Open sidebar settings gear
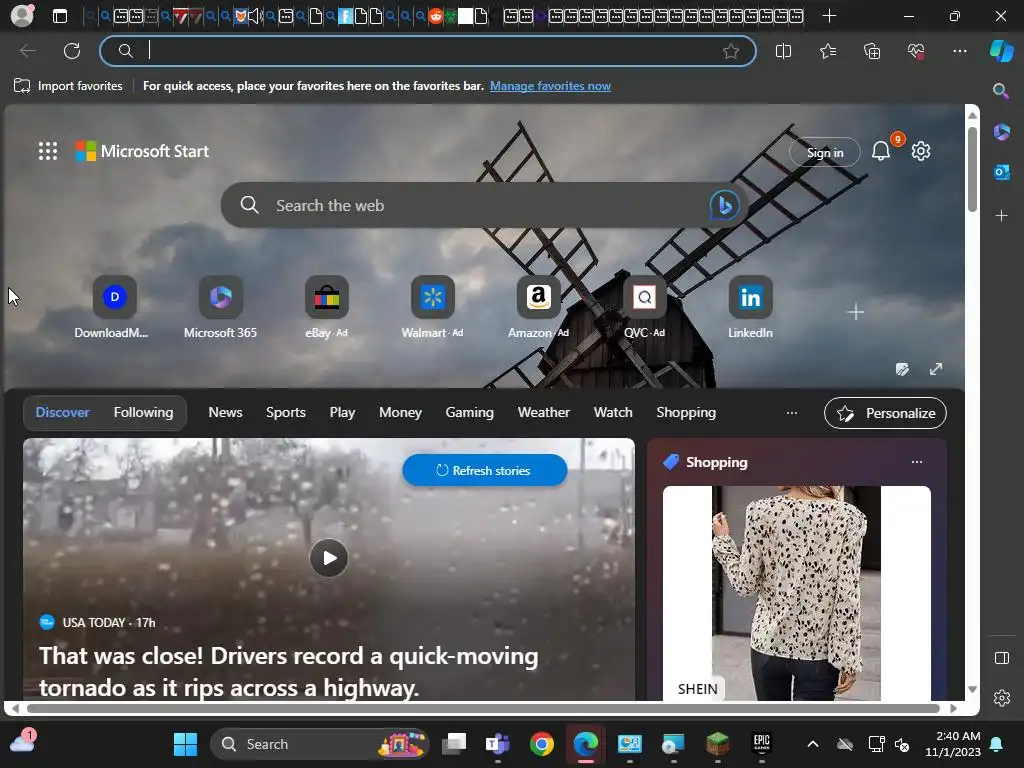Screen dimensions: 1024x768 tap(1001, 698)
